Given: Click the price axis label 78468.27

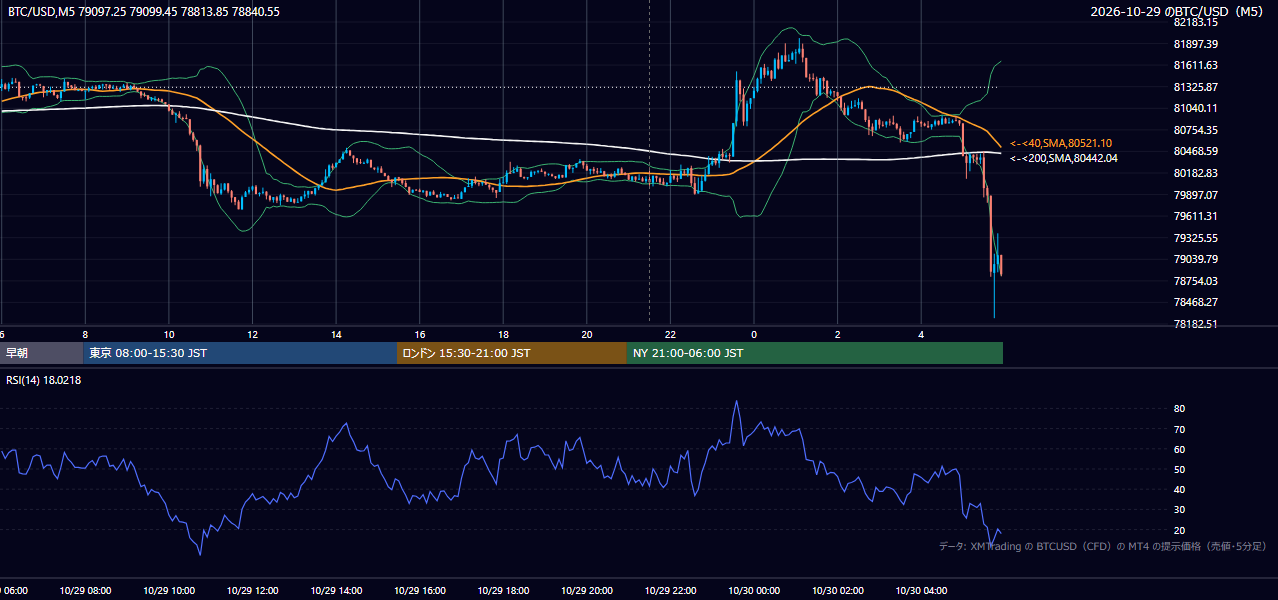Looking at the screenshot, I should click(1195, 302).
